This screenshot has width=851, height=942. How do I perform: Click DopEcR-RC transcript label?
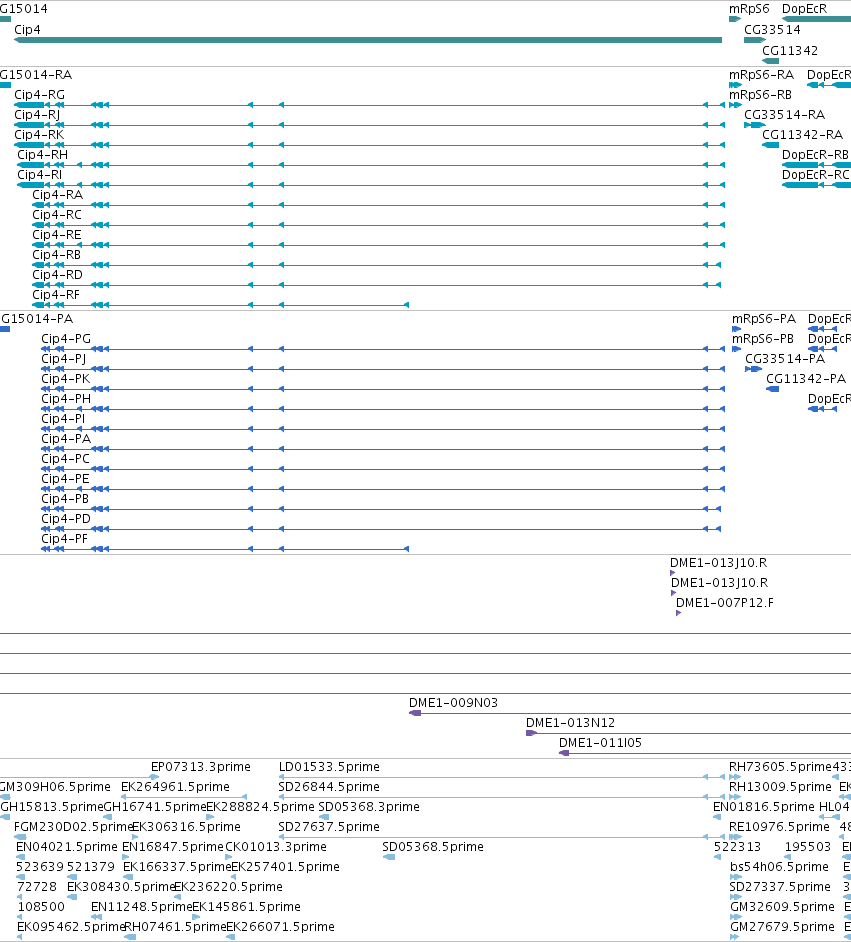pos(815,175)
